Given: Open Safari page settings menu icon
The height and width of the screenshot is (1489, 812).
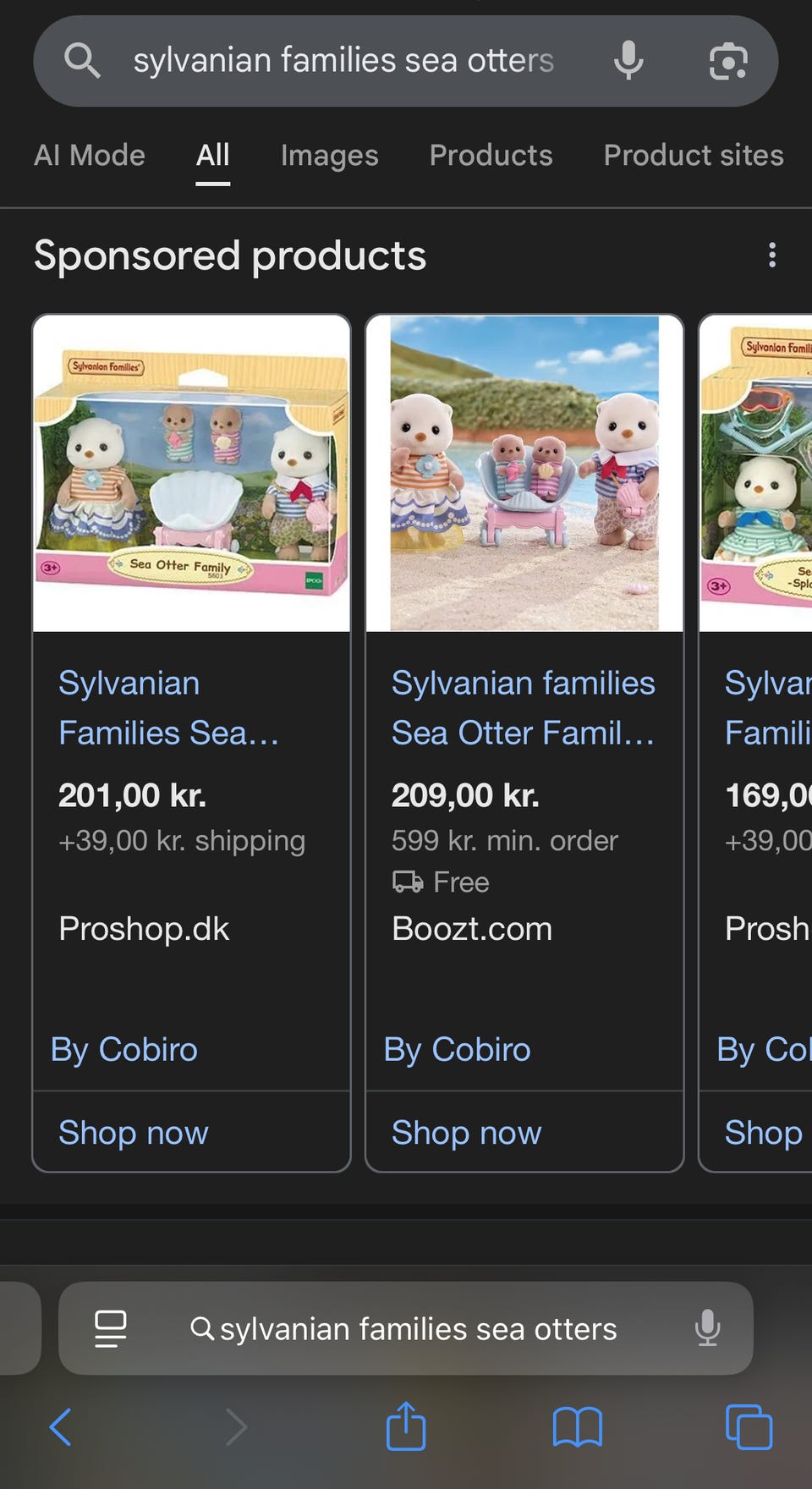Looking at the screenshot, I should tap(111, 1328).
